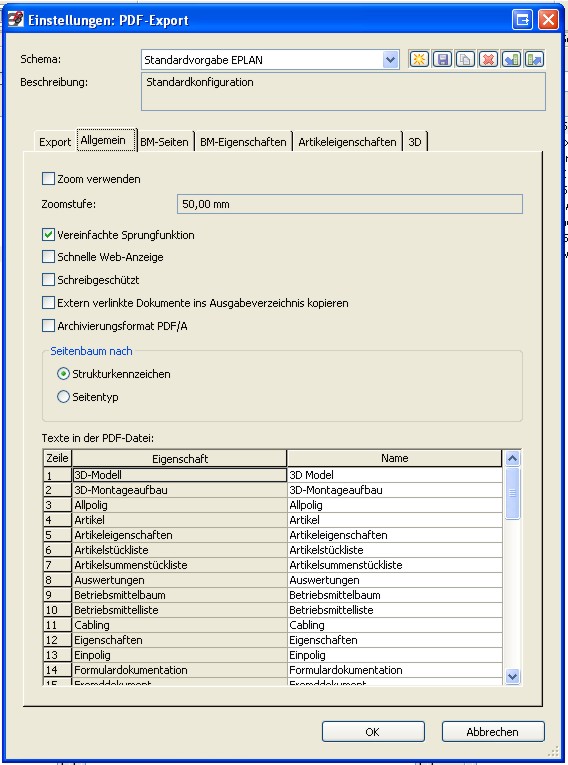Select the Strukturkennzeichen radio button
Viewport: 568px width, 765px height.
[x=63, y=374]
